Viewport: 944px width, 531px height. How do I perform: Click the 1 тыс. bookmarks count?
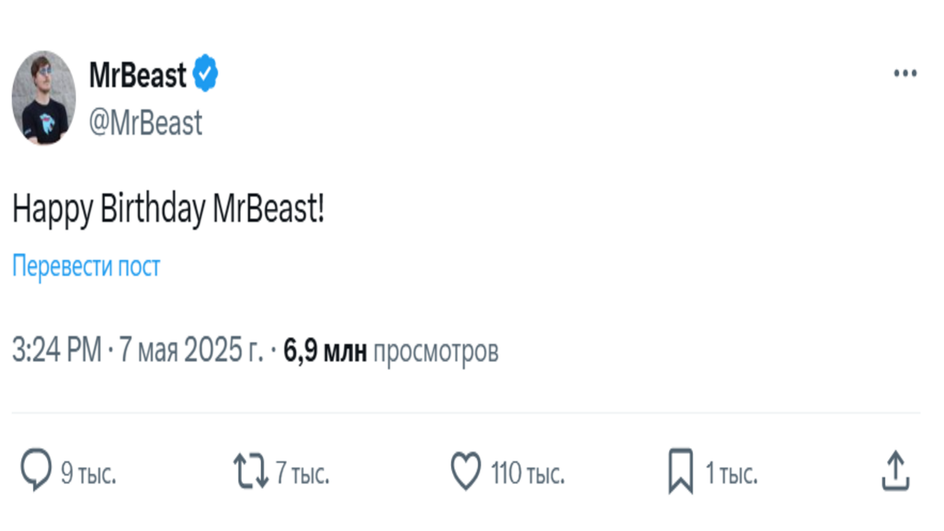coord(731,474)
